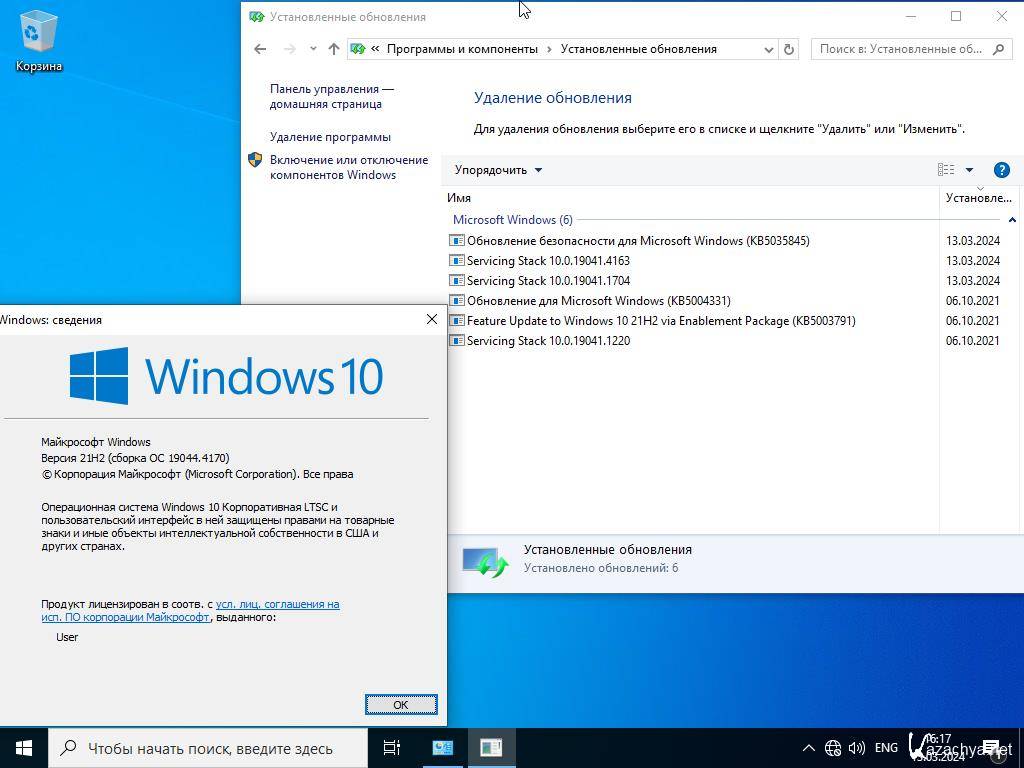The height and width of the screenshot is (768, 1024).
Task: Open the Uninstall a program link
Action: [x=330, y=137]
